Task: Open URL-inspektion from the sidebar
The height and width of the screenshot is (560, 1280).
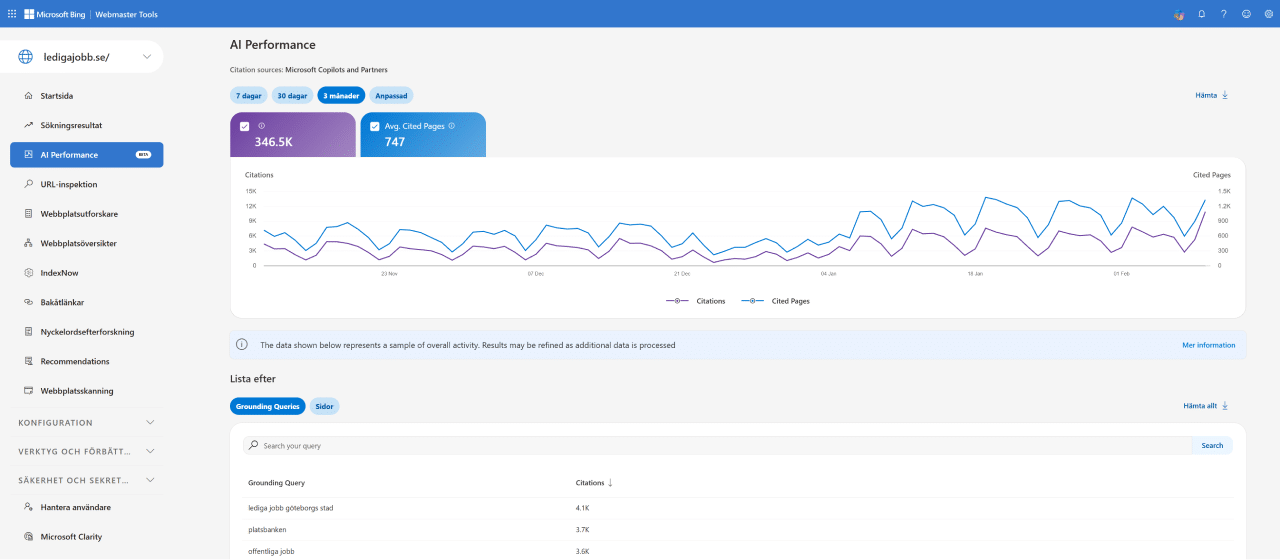Action: (68, 184)
